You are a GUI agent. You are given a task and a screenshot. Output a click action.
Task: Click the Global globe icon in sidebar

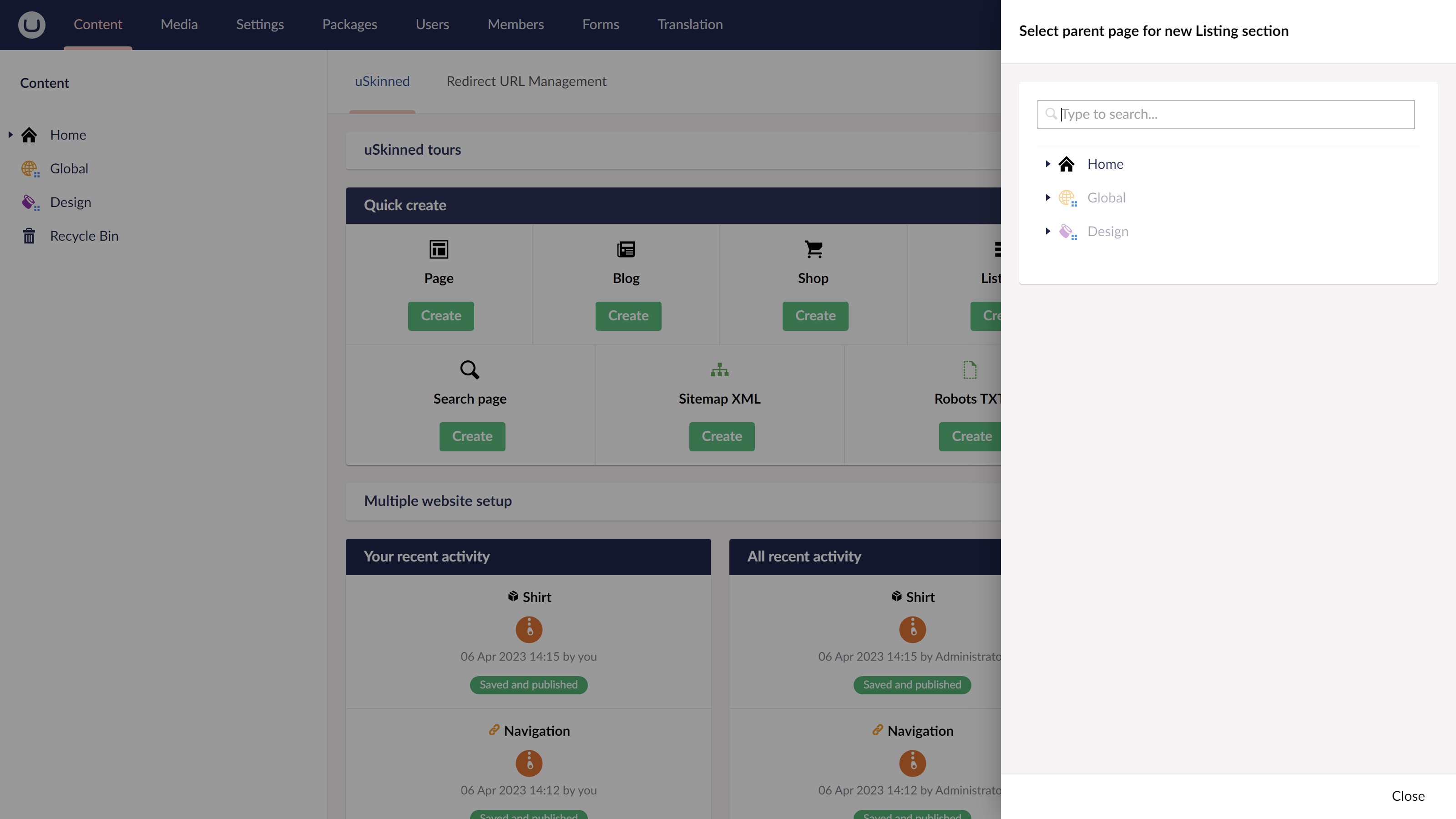coord(30,168)
